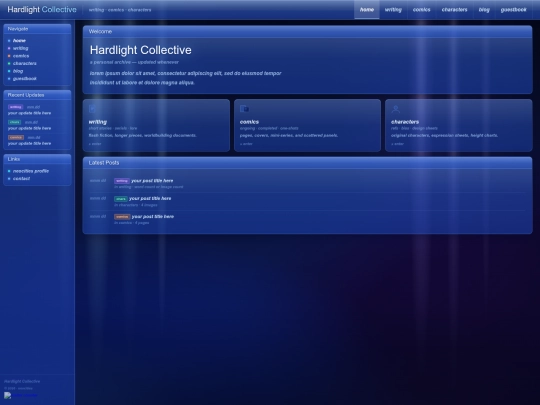Screen dimensions: 540x405
Task: Click the person icon on the characters card
Action: point(395,109)
